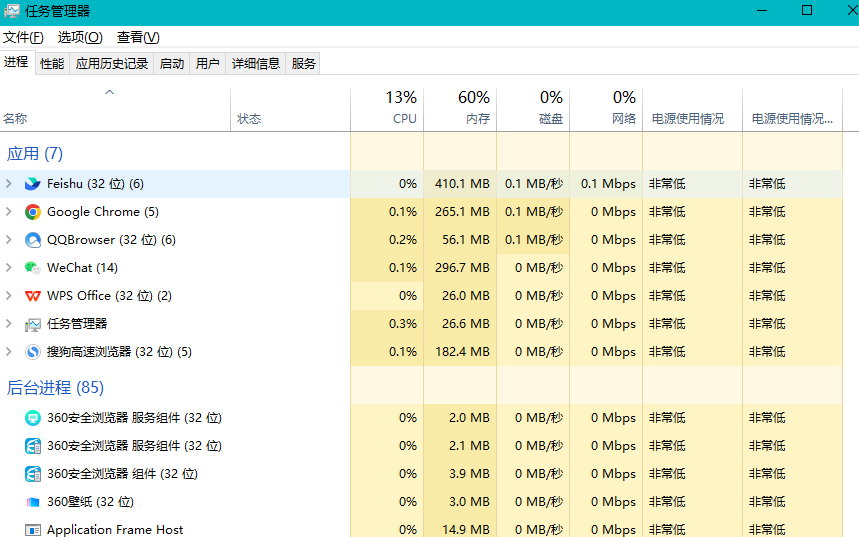Select the Application Frame Host process

point(421,529)
